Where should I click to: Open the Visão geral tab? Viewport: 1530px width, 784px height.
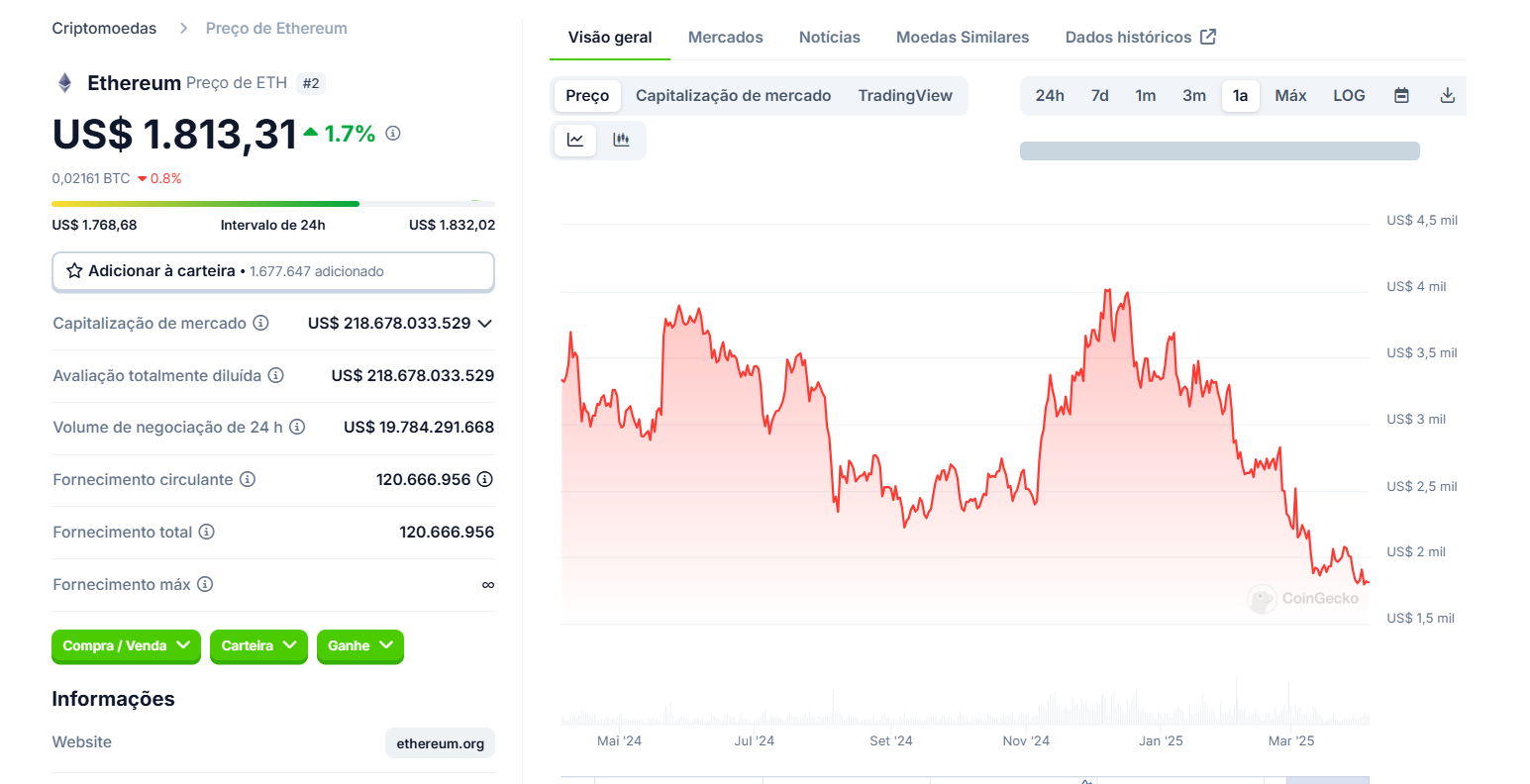tap(610, 38)
